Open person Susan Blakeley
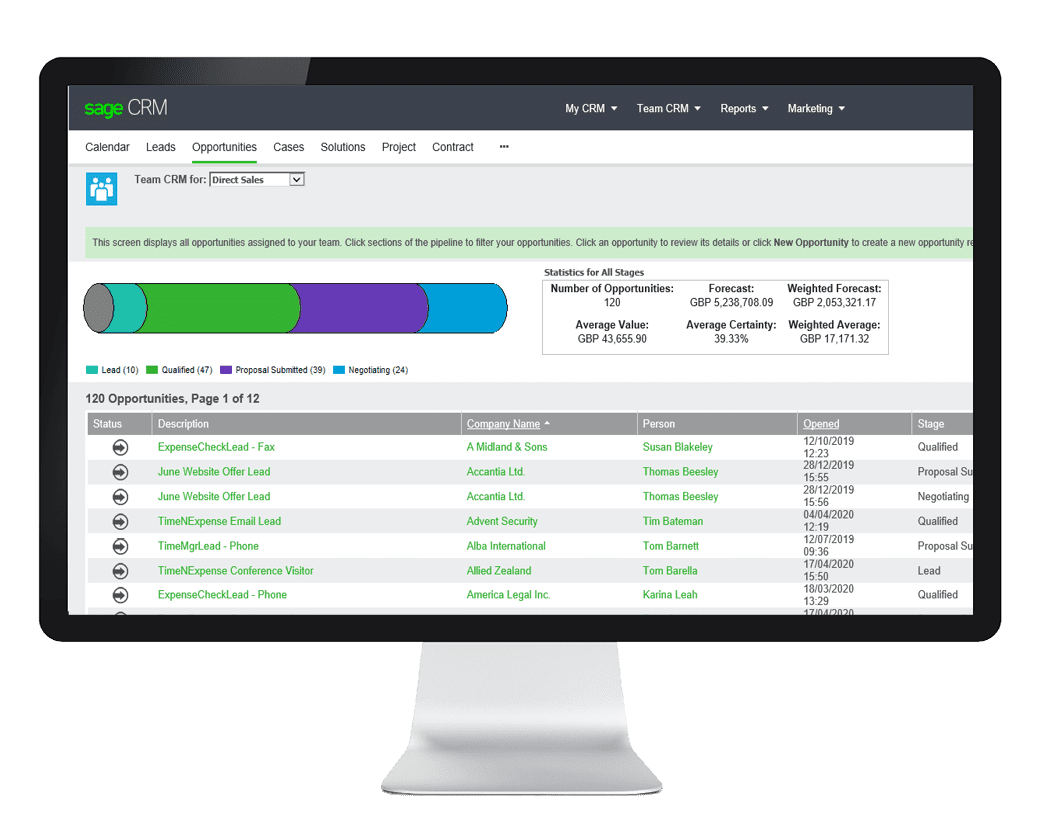The image size is (1042, 833). point(677,447)
